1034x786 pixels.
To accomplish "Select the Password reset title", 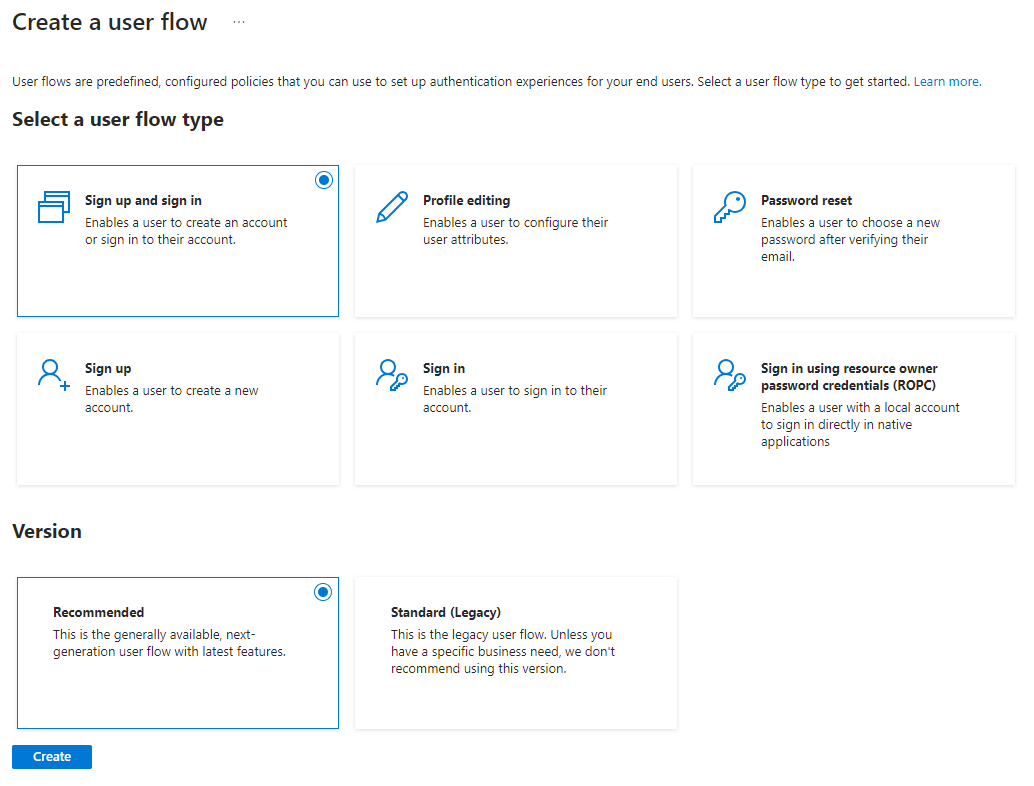I will tap(806, 200).
